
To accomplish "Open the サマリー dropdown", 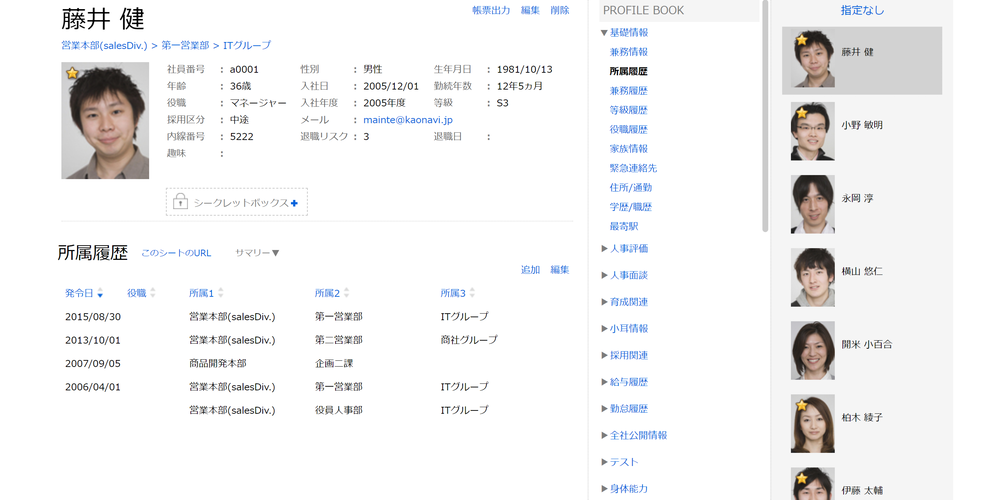I will (257, 253).
